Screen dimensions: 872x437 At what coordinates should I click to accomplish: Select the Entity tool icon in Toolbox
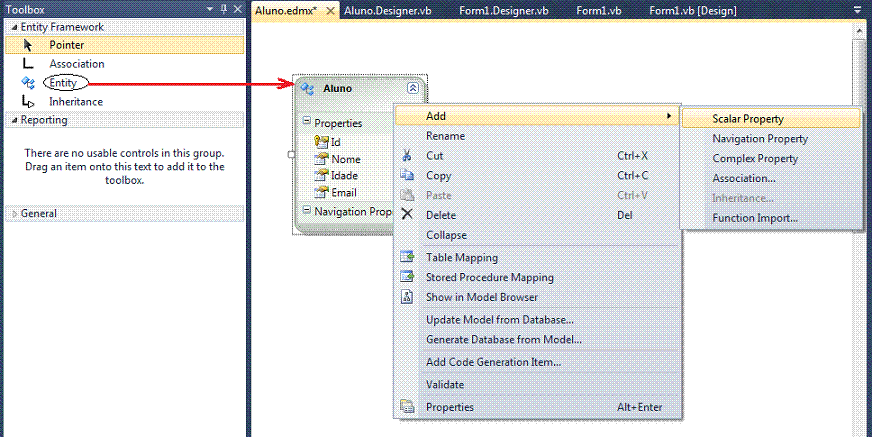pos(28,83)
